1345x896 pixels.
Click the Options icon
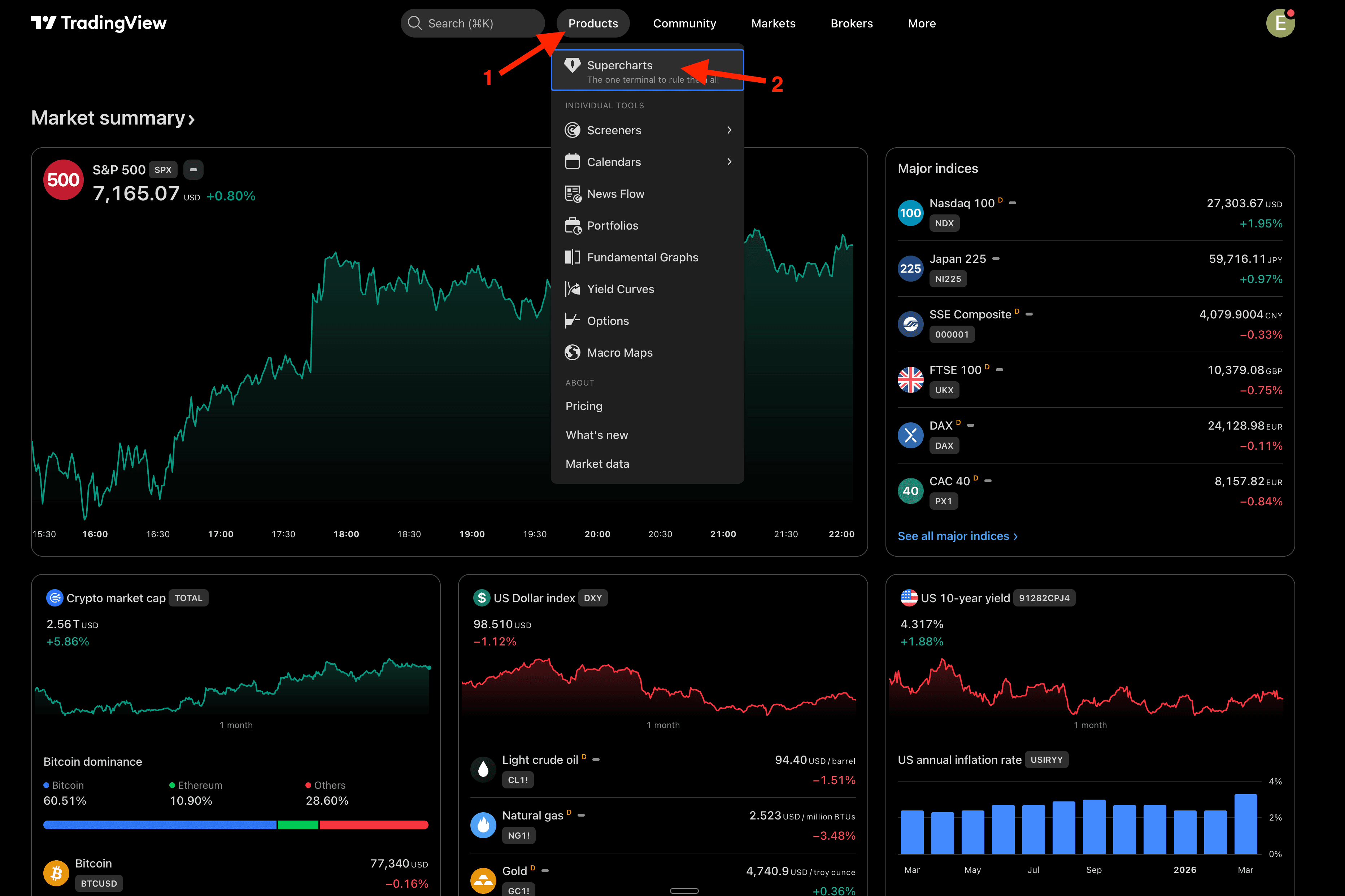pyautogui.click(x=572, y=321)
